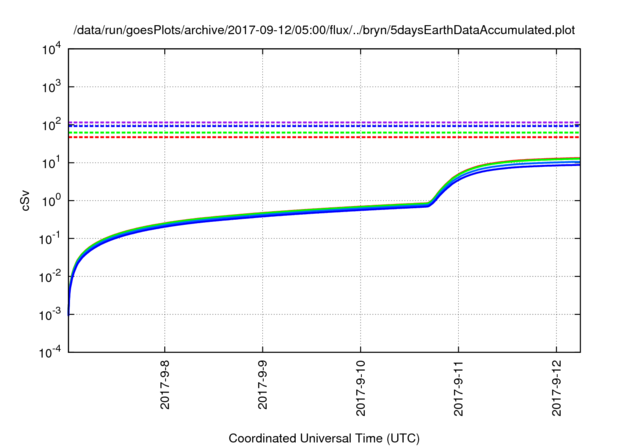The image size is (640, 448).
Task: Select the 2017-9-12 date tick label
Action: (556, 388)
